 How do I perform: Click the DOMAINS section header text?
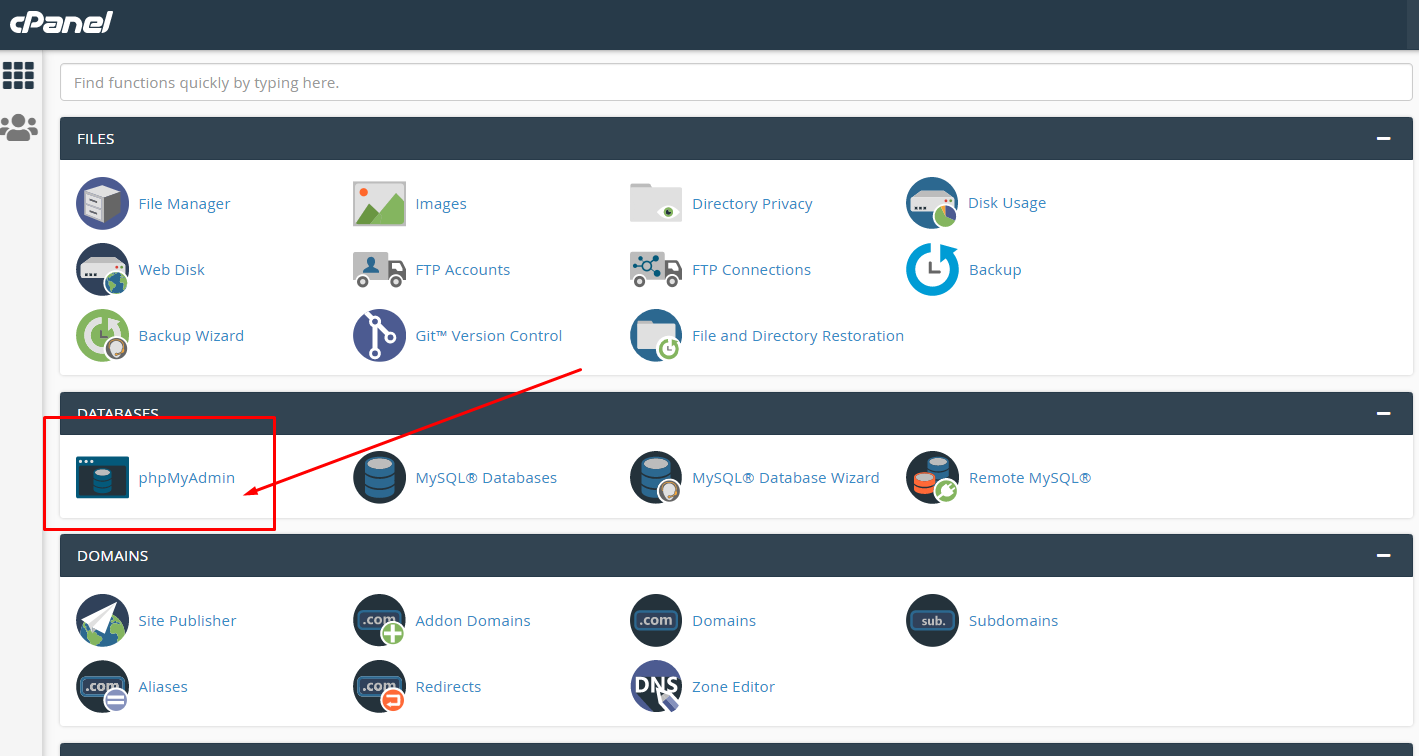tap(113, 555)
